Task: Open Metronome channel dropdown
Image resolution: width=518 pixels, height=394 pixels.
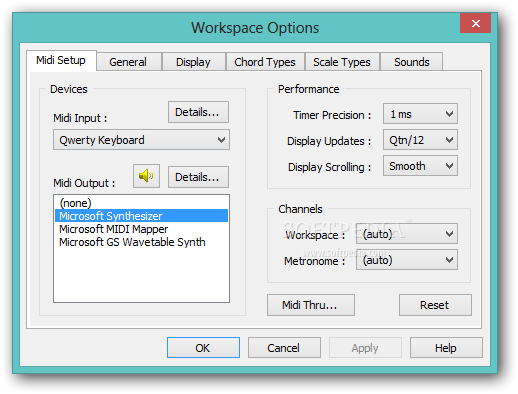Action: [407, 260]
